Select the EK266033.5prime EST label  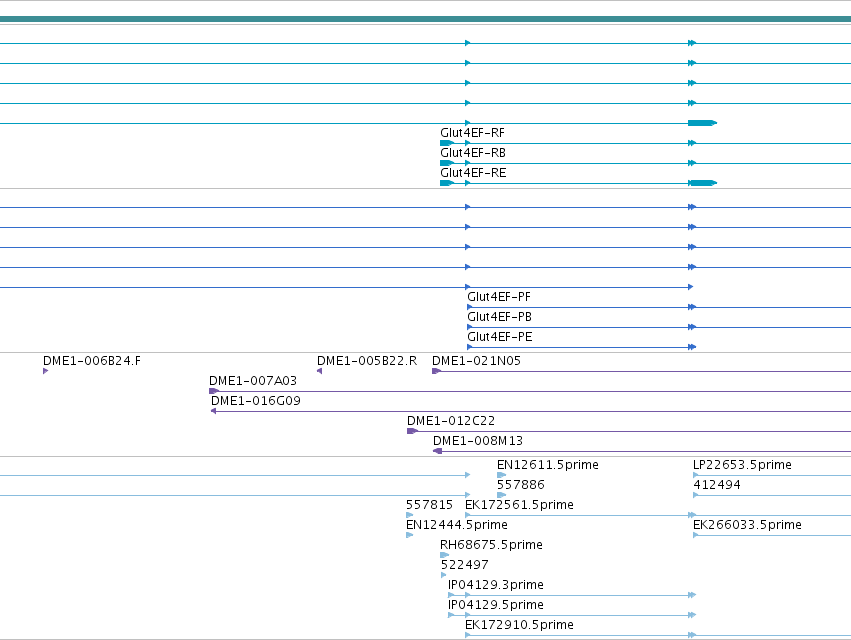[x=747, y=525]
